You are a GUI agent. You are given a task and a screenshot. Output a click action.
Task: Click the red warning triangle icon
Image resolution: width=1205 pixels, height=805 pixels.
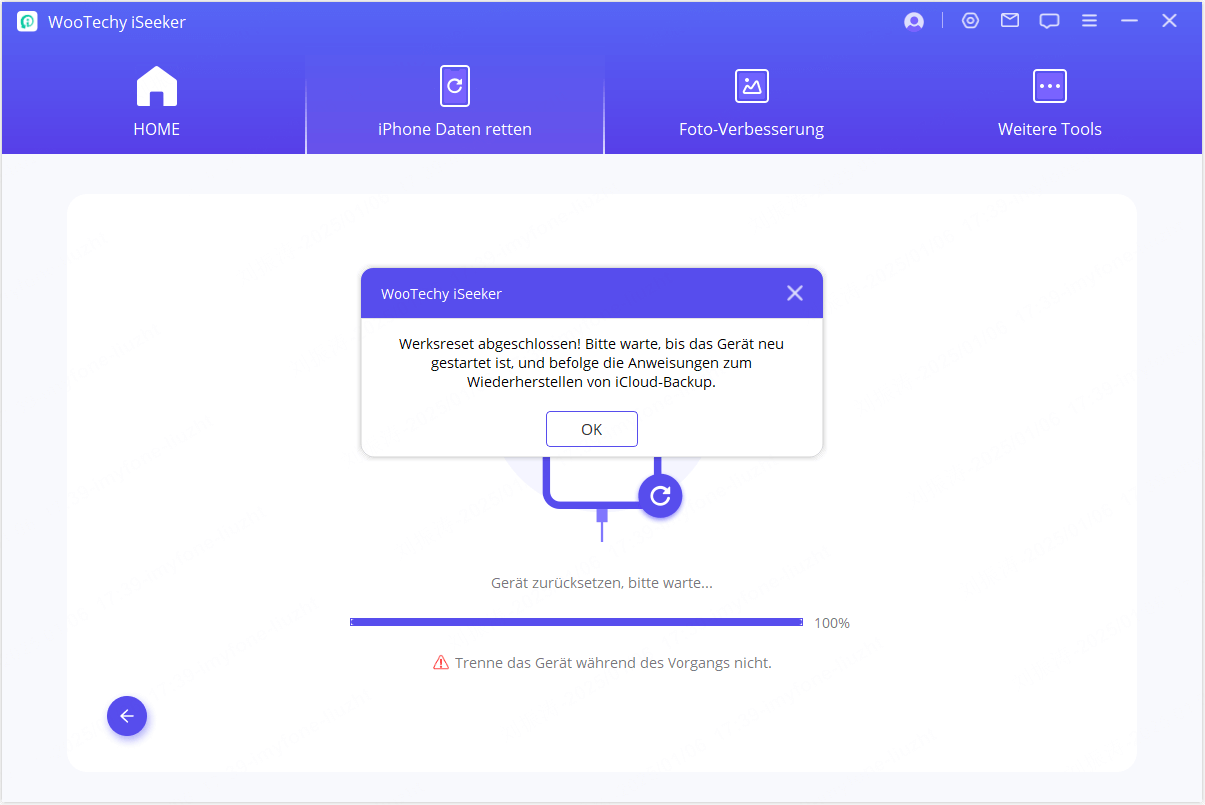click(441, 662)
